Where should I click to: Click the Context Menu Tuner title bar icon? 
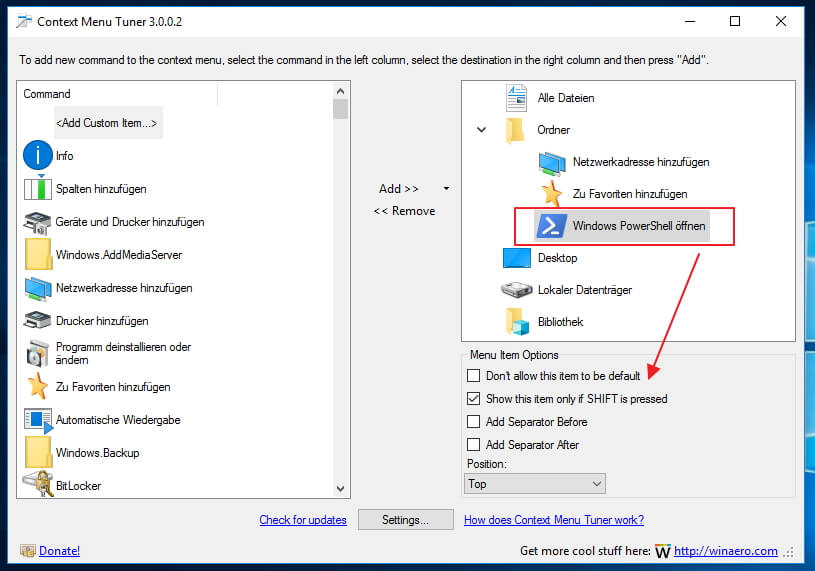tap(24, 21)
